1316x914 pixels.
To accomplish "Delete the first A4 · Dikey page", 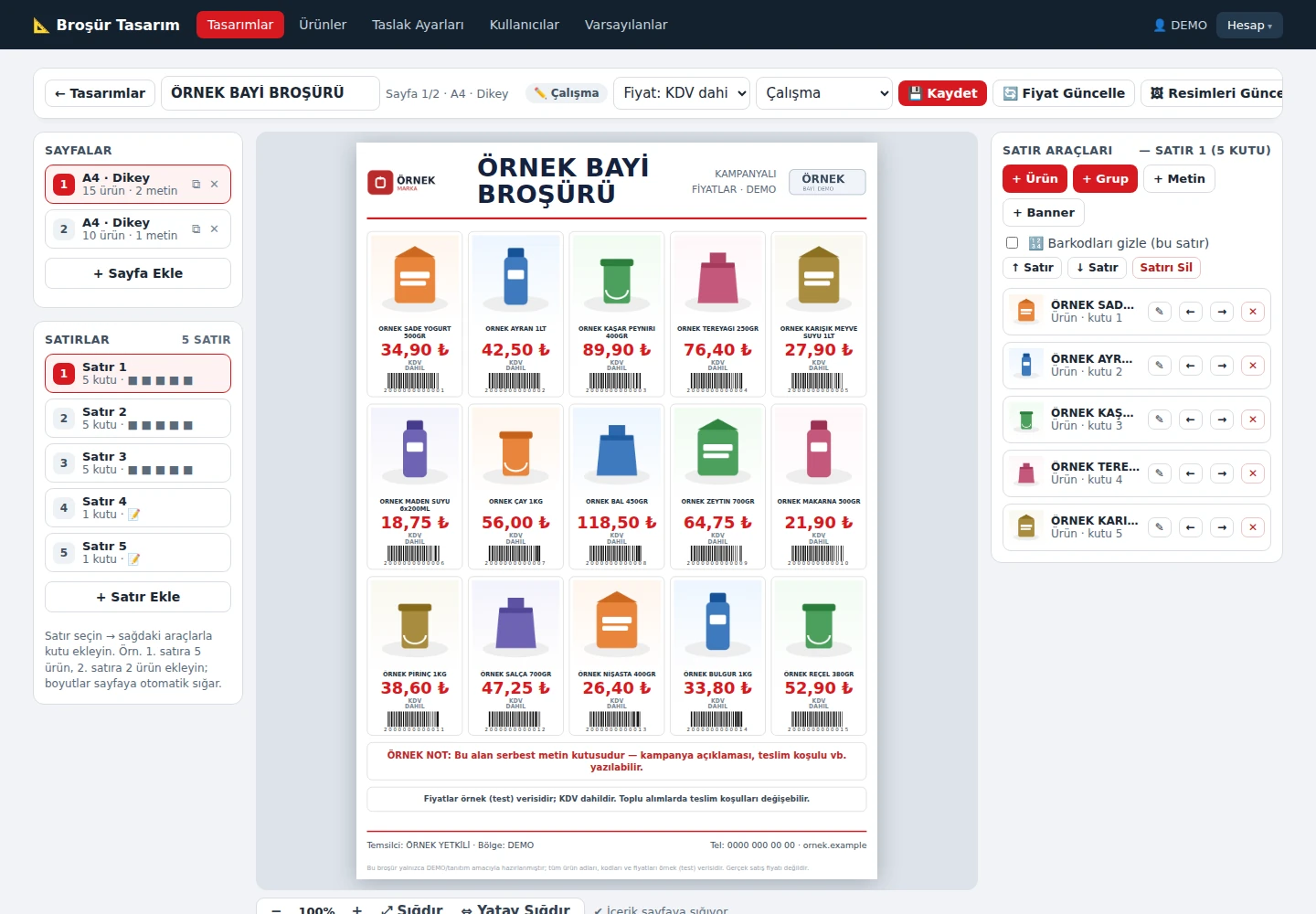I will [x=214, y=185].
